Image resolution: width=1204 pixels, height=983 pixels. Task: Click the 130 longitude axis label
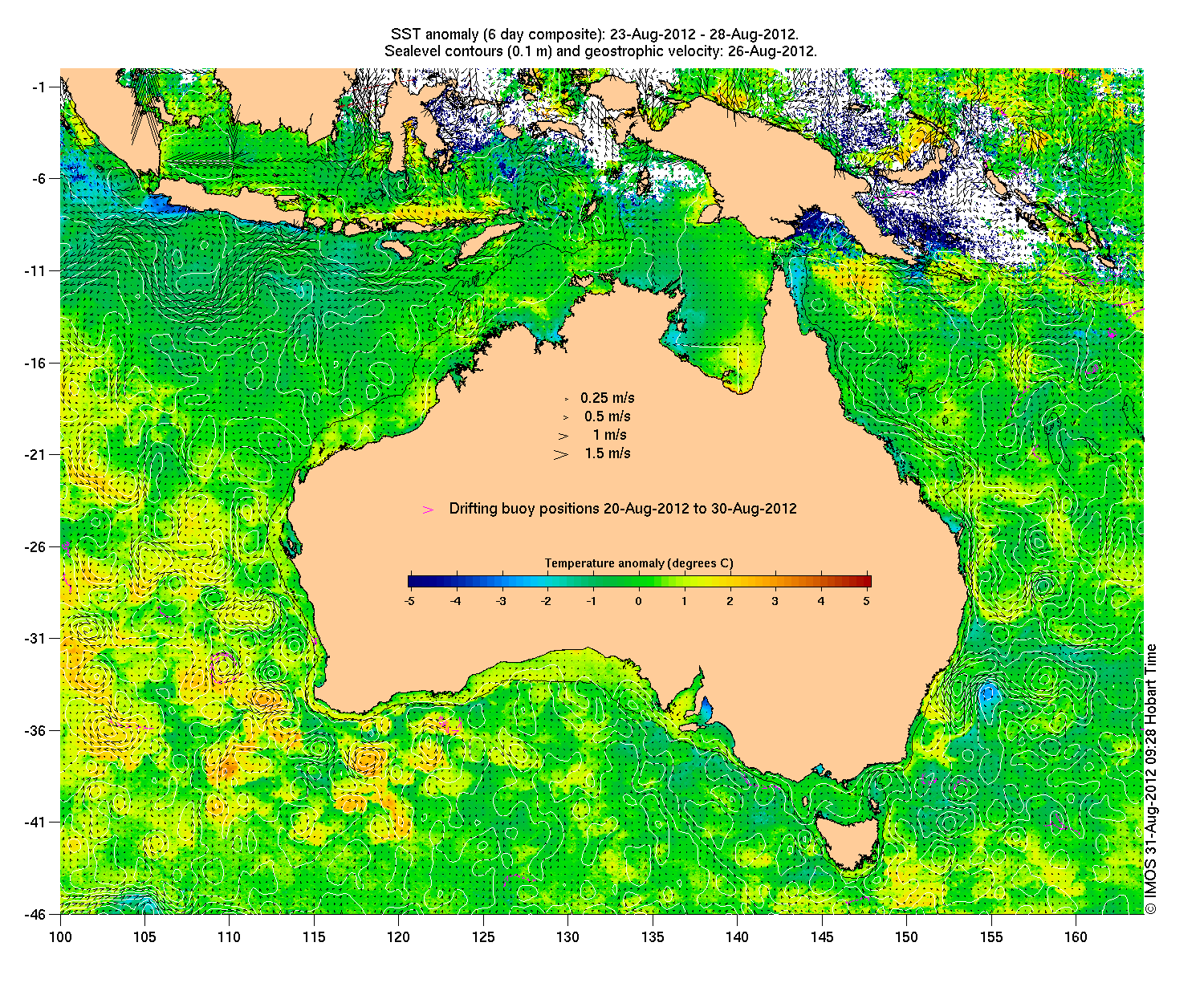click(567, 937)
